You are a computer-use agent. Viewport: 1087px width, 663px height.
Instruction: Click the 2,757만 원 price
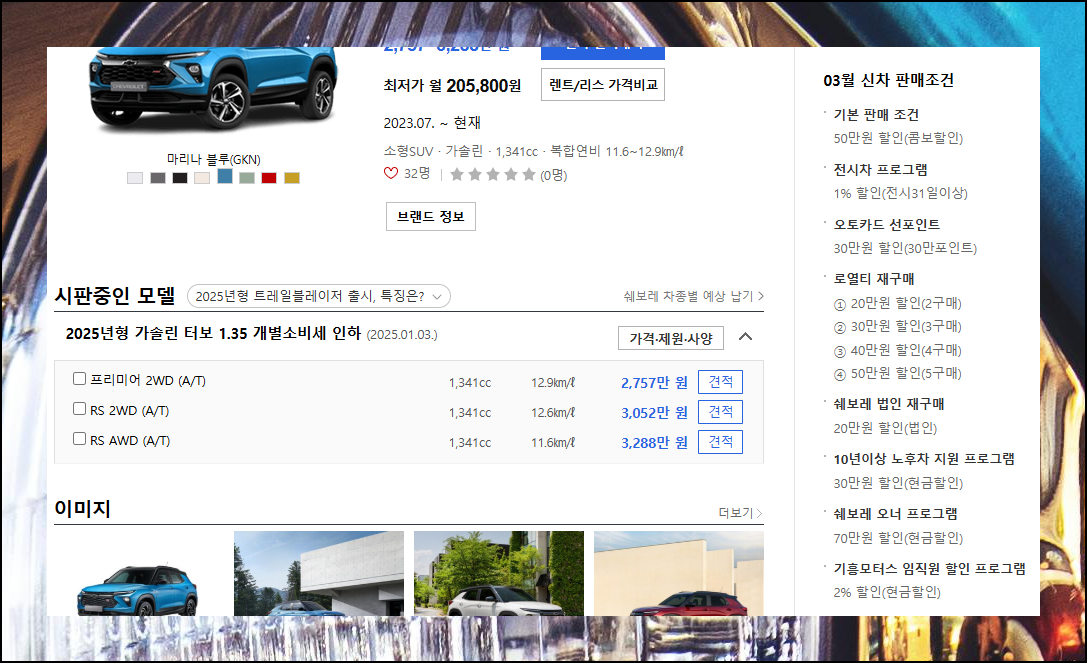pos(654,383)
